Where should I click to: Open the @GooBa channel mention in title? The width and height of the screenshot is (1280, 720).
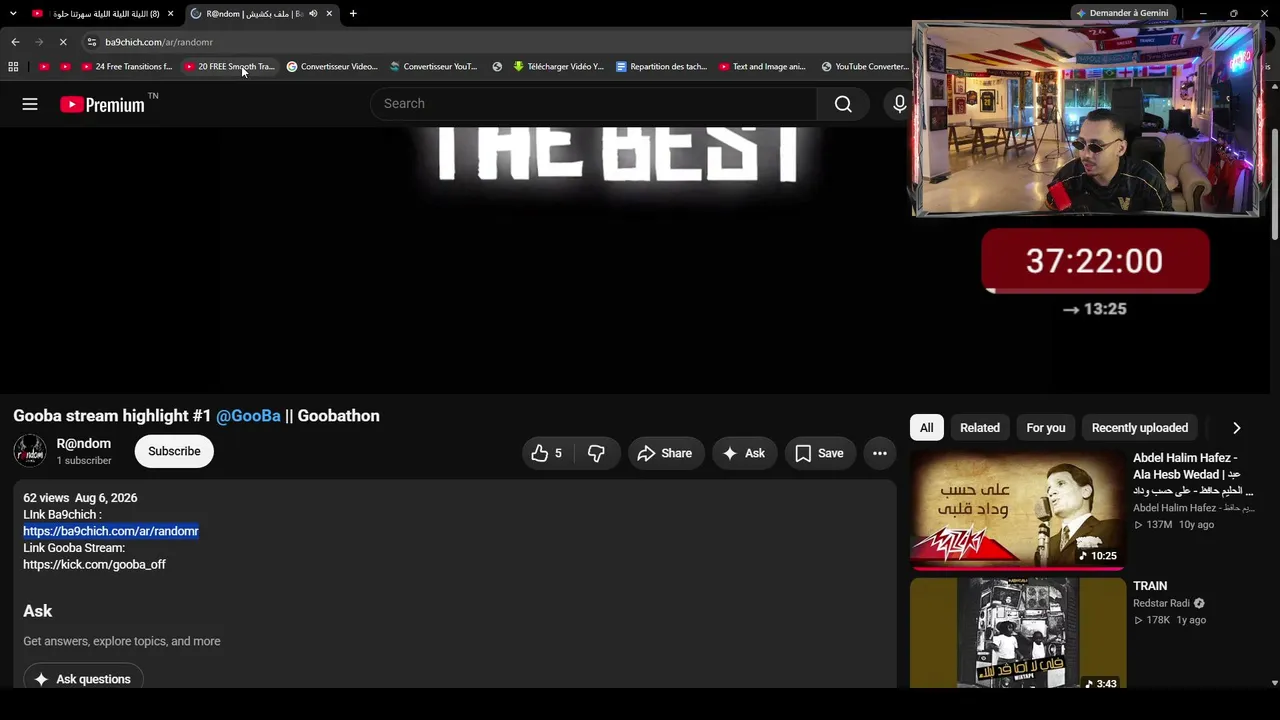pos(248,416)
